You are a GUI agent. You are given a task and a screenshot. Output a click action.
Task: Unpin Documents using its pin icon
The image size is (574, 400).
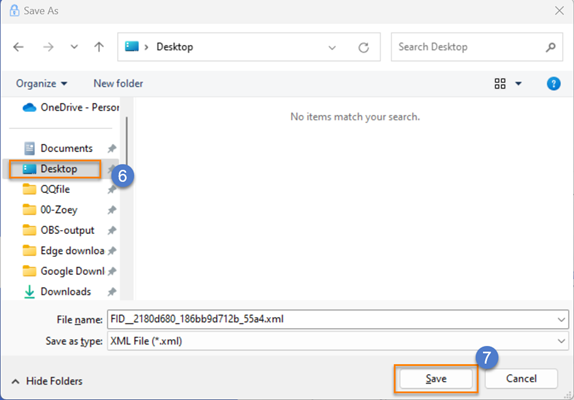pos(112,148)
